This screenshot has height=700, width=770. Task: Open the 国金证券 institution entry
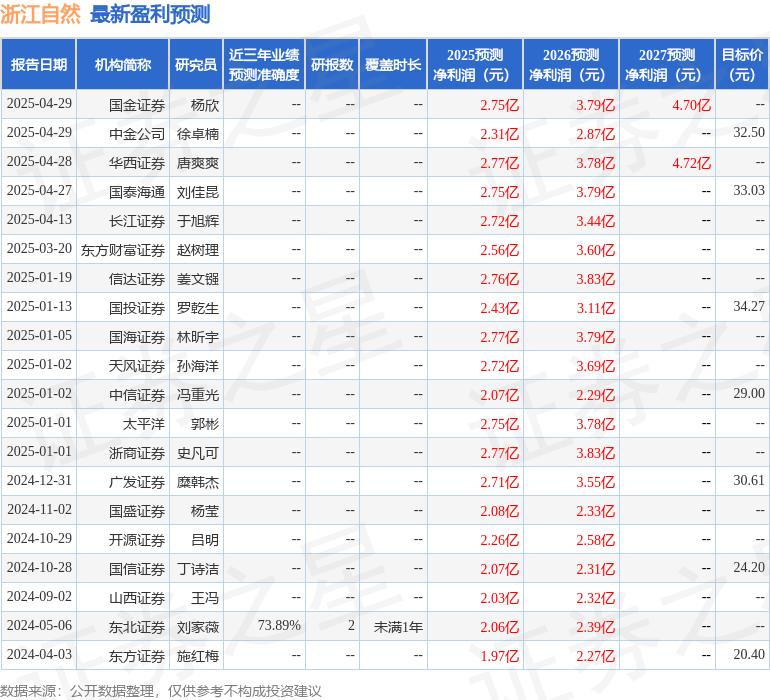pos(137,105)
